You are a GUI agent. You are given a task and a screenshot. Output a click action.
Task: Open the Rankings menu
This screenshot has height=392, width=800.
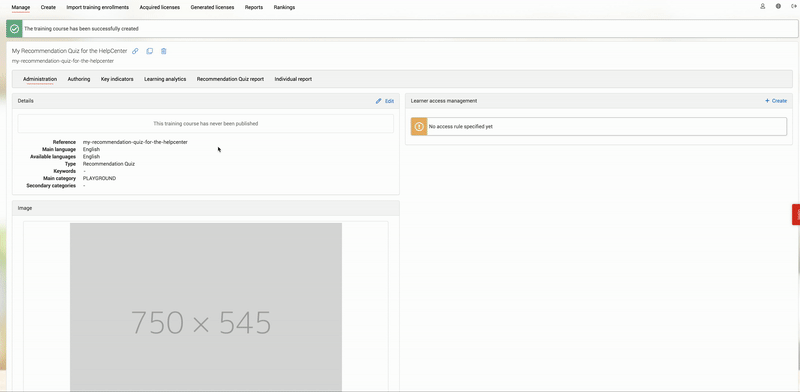[x=284, y=8]
